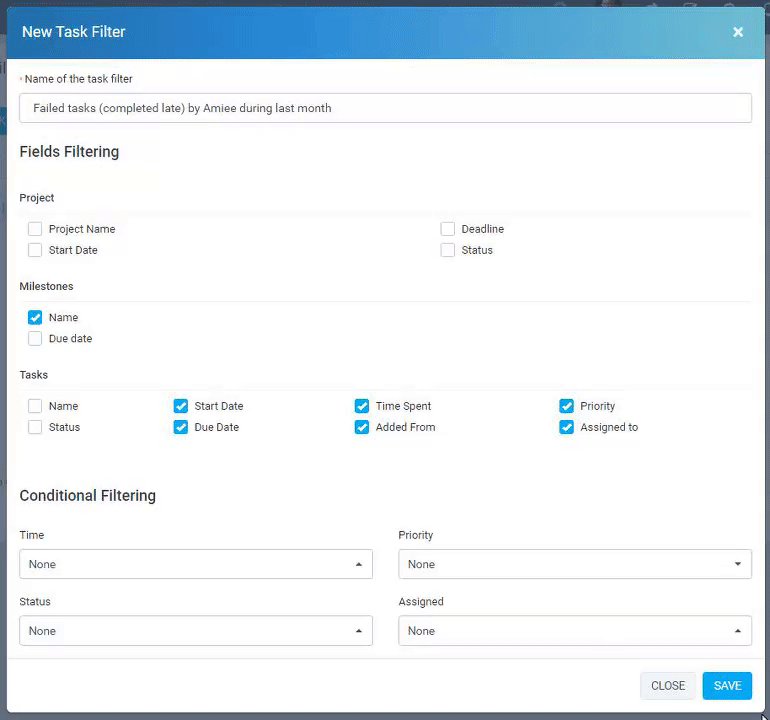Tick the project Status checkbox

tap(448, 250)
